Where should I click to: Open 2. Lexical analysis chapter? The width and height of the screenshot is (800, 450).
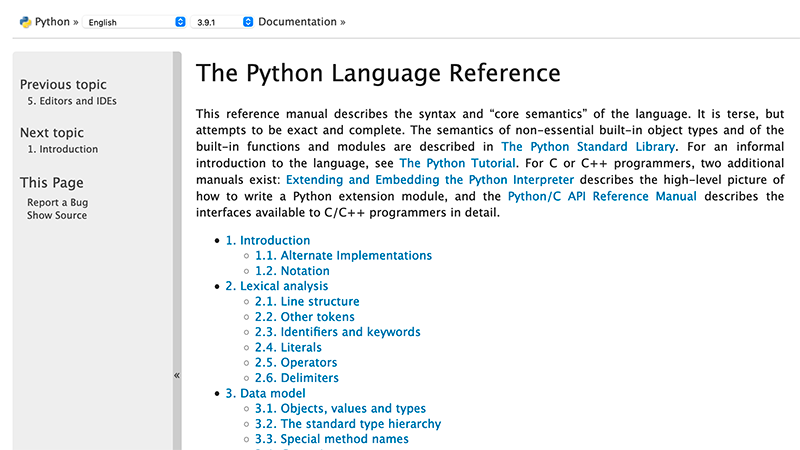(277, 286)
